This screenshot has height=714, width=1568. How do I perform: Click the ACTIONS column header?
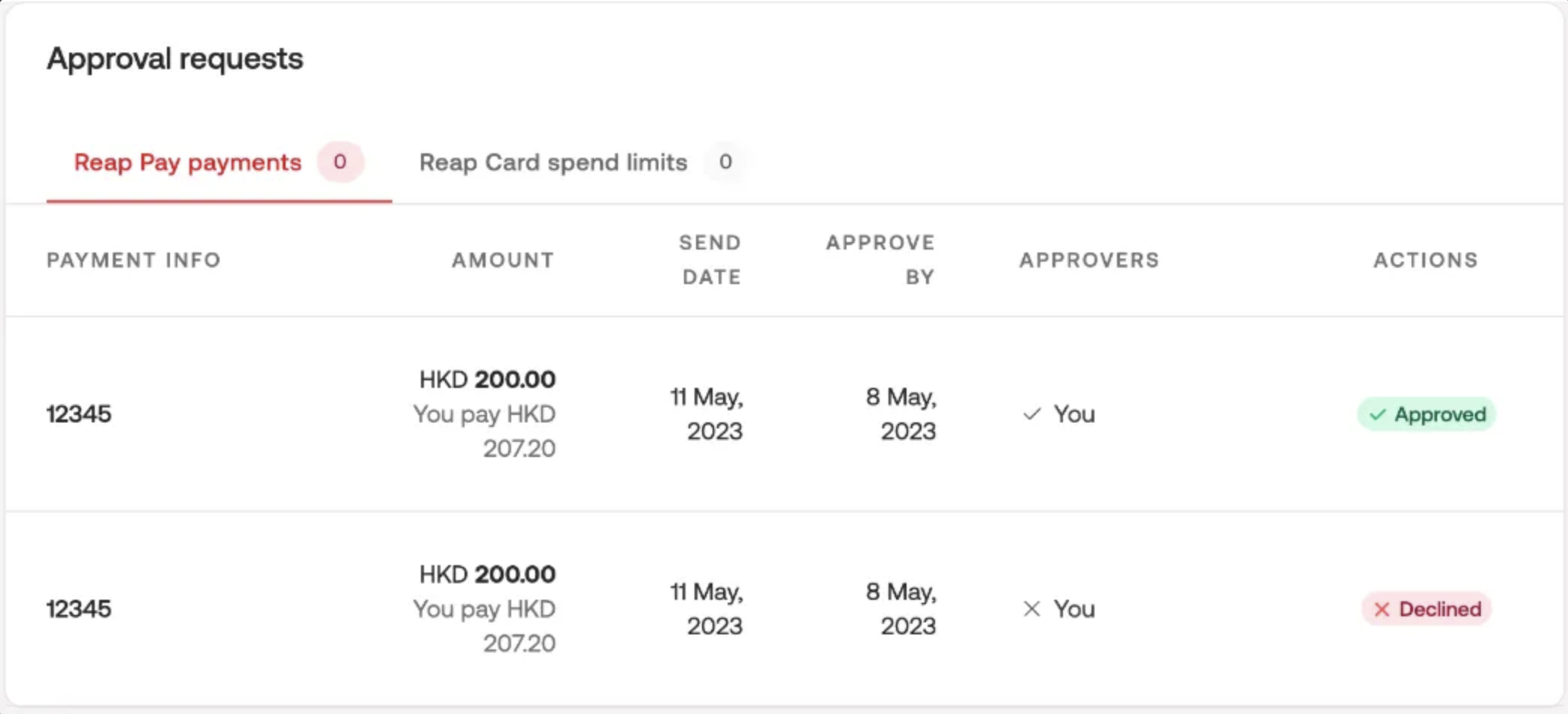tap(1425, 260)
